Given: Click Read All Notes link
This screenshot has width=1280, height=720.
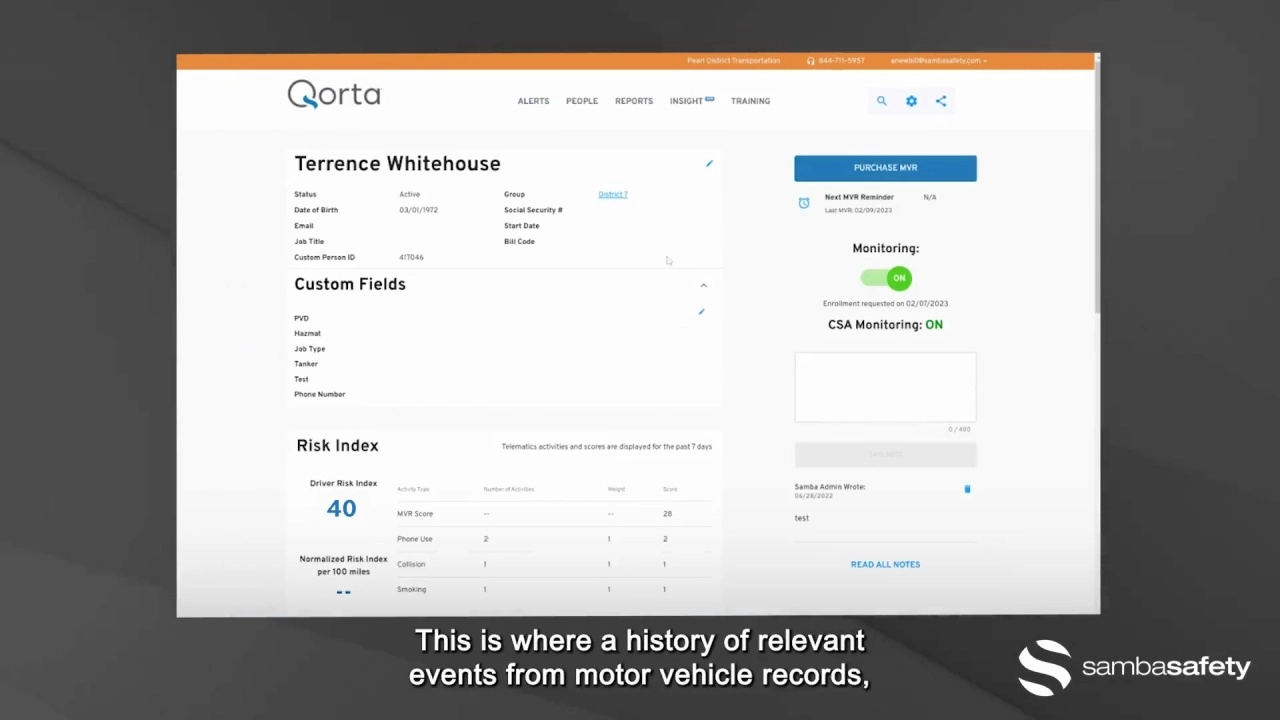Looking at the screenshot, I should [885, 565].
